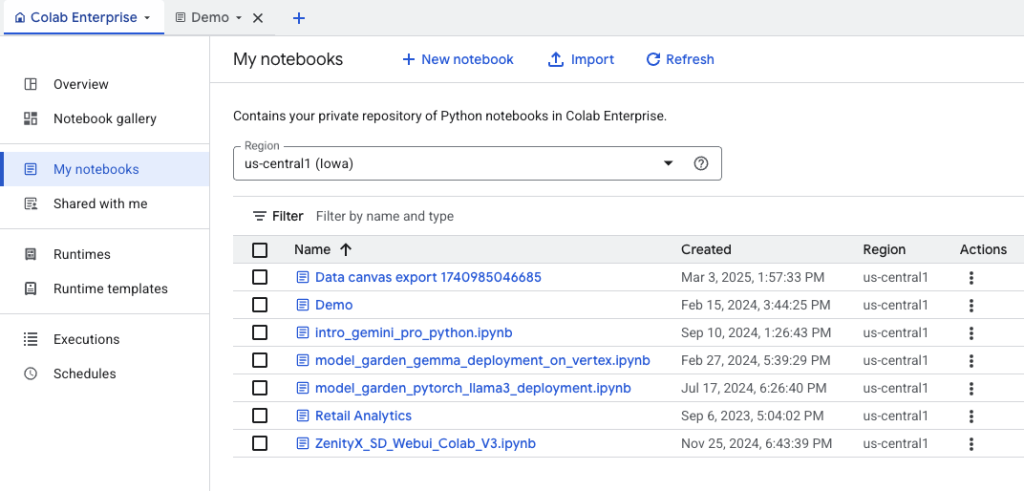Image resolution: width=1024 pixels, height=491 pixels.
Task: Click the Refresh button
Action: tap(680, 59)
